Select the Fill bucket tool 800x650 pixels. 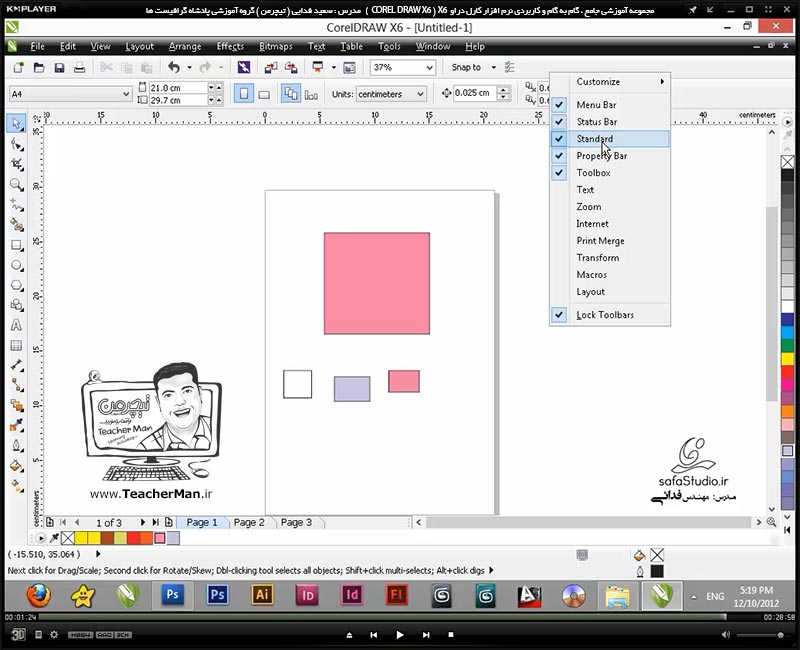point(16,465)
